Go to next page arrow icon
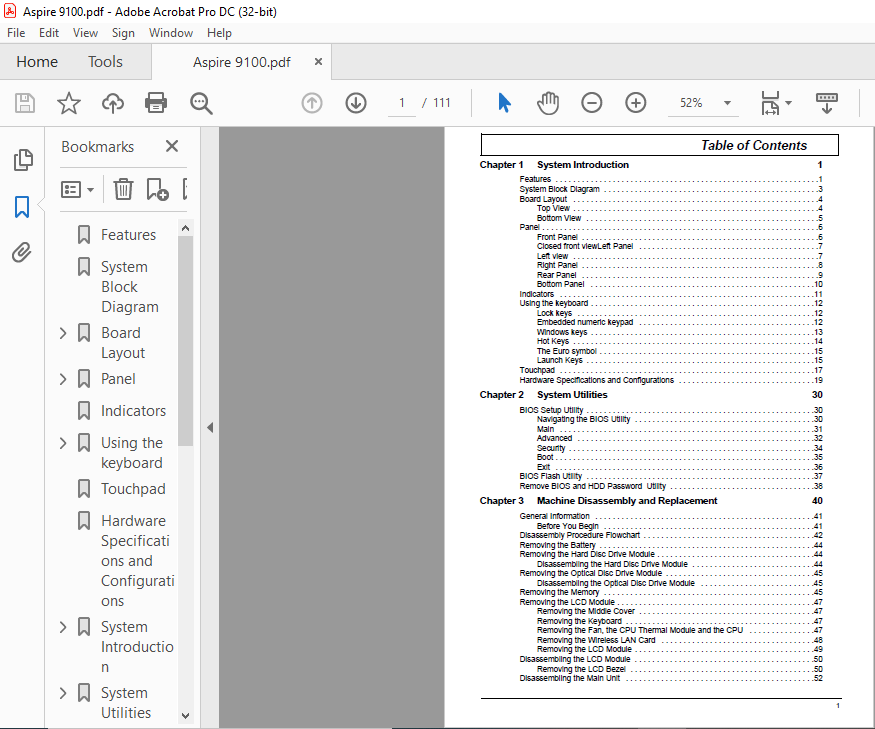The width and height of the screenshot is (875, 729). coord(356,103)
